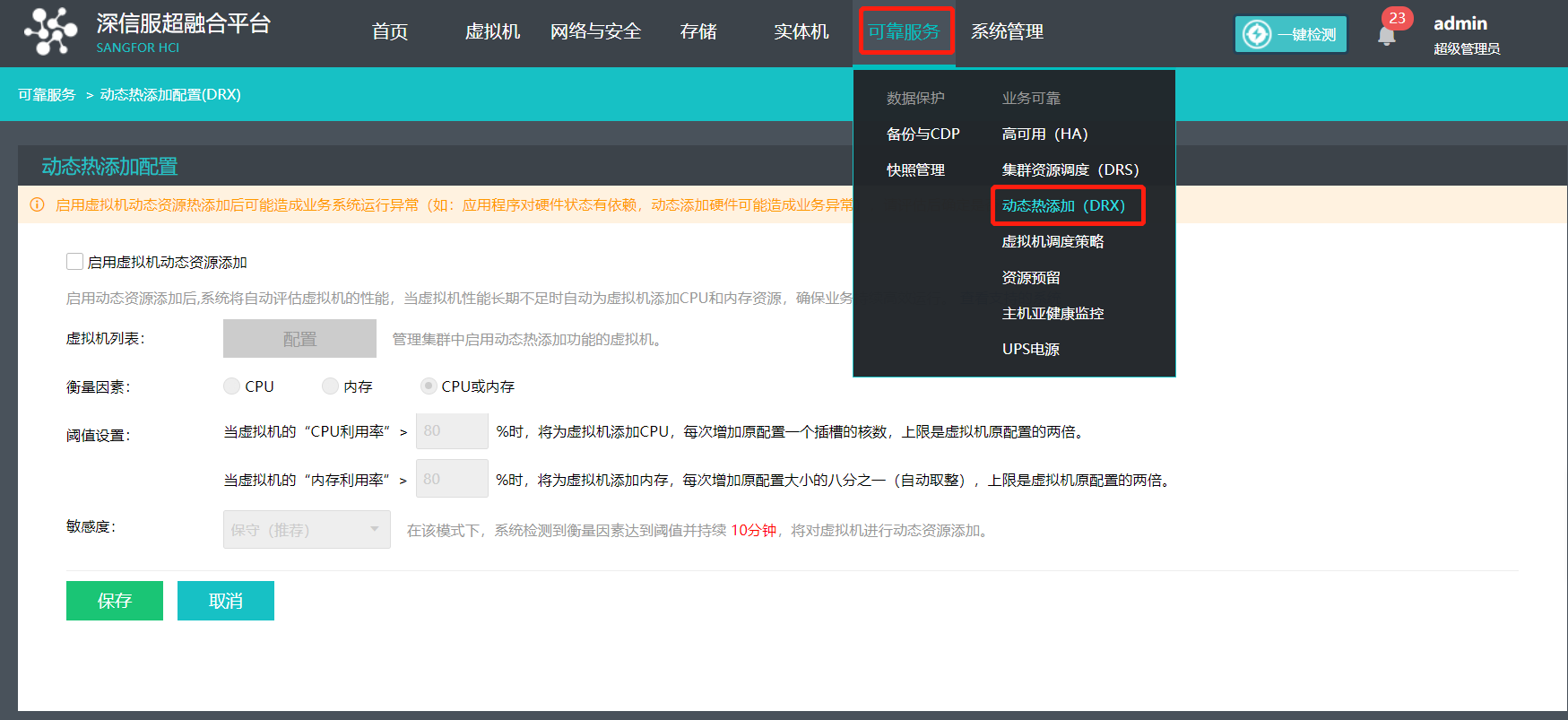This screenshot has height=720, width=1568.
Task: Select the CPU或内存 radio button
Action: click(429, 386)
